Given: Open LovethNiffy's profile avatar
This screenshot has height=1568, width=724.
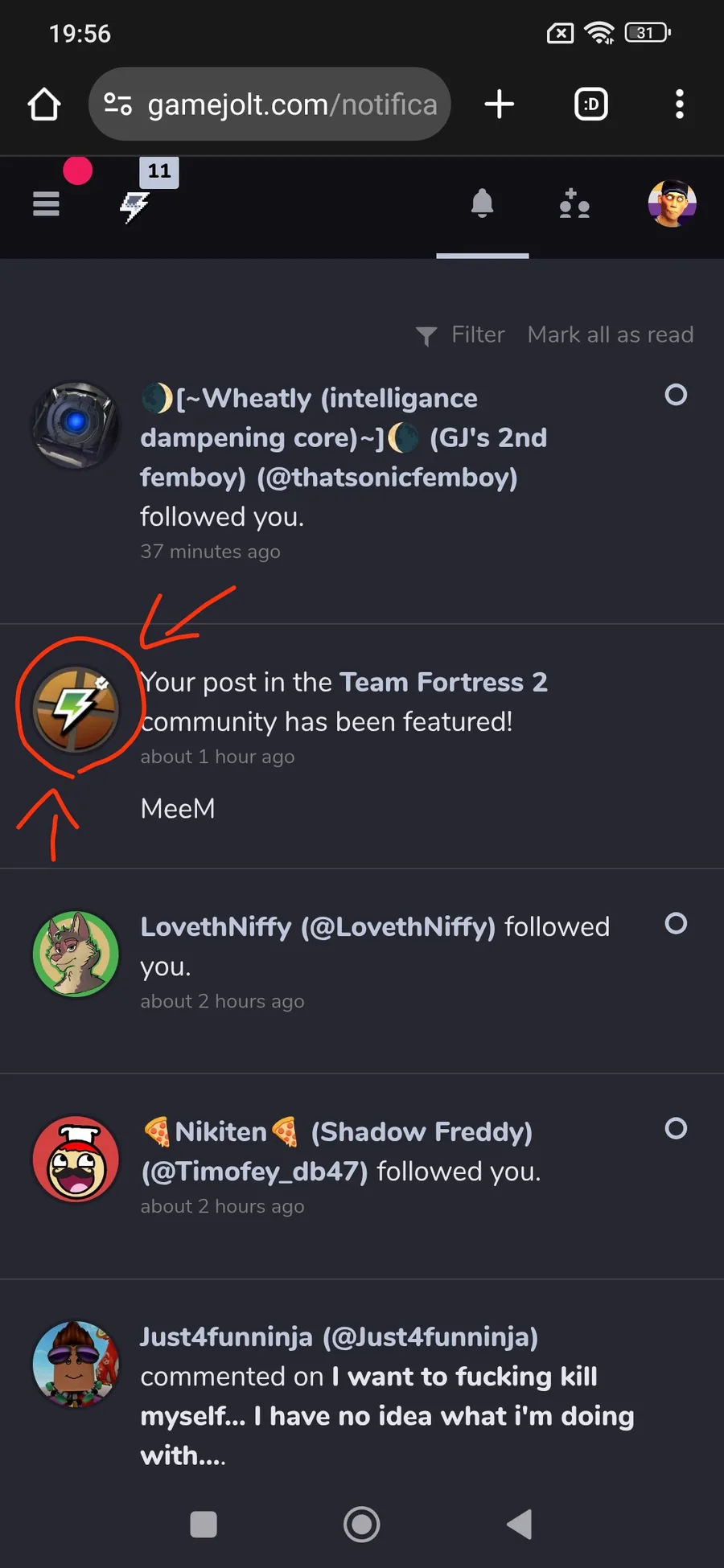Looking at the screenshot, I should tap(76, 954).
